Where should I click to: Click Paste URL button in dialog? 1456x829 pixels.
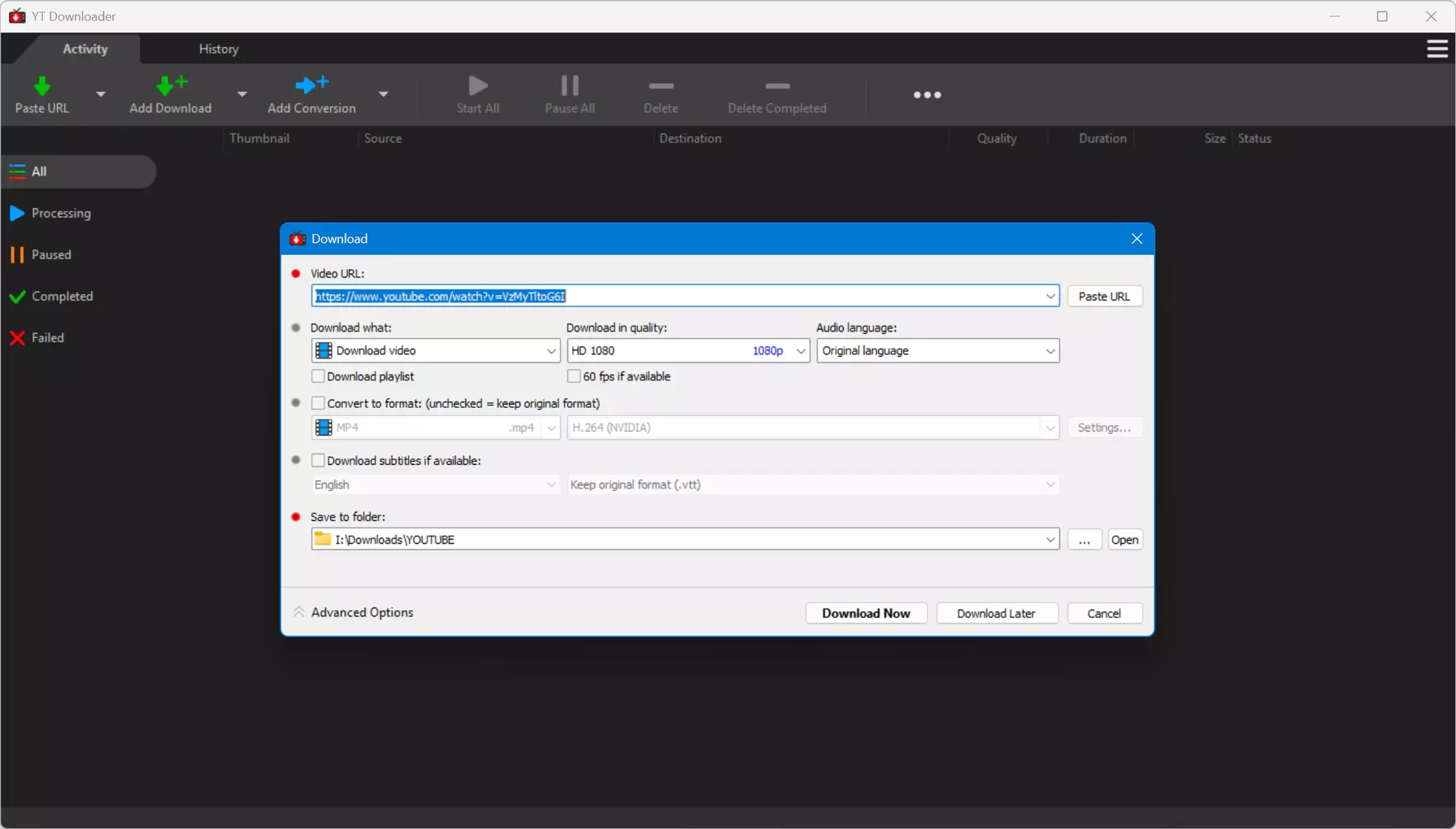point(1104,296)
